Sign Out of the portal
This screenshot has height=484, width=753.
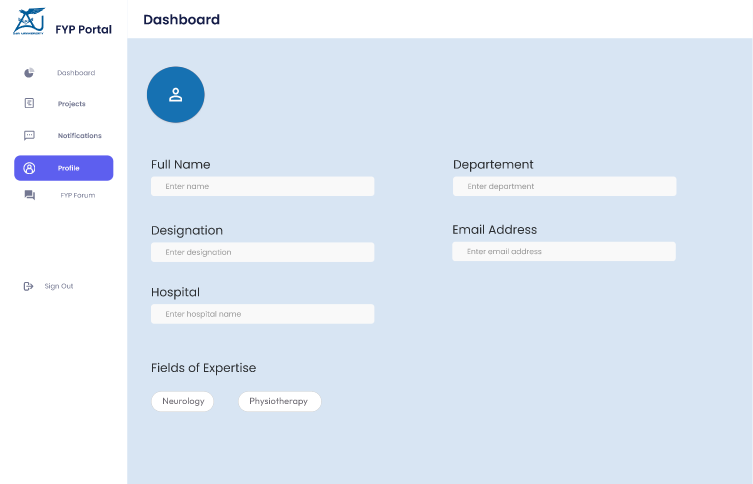click(58, 286)
